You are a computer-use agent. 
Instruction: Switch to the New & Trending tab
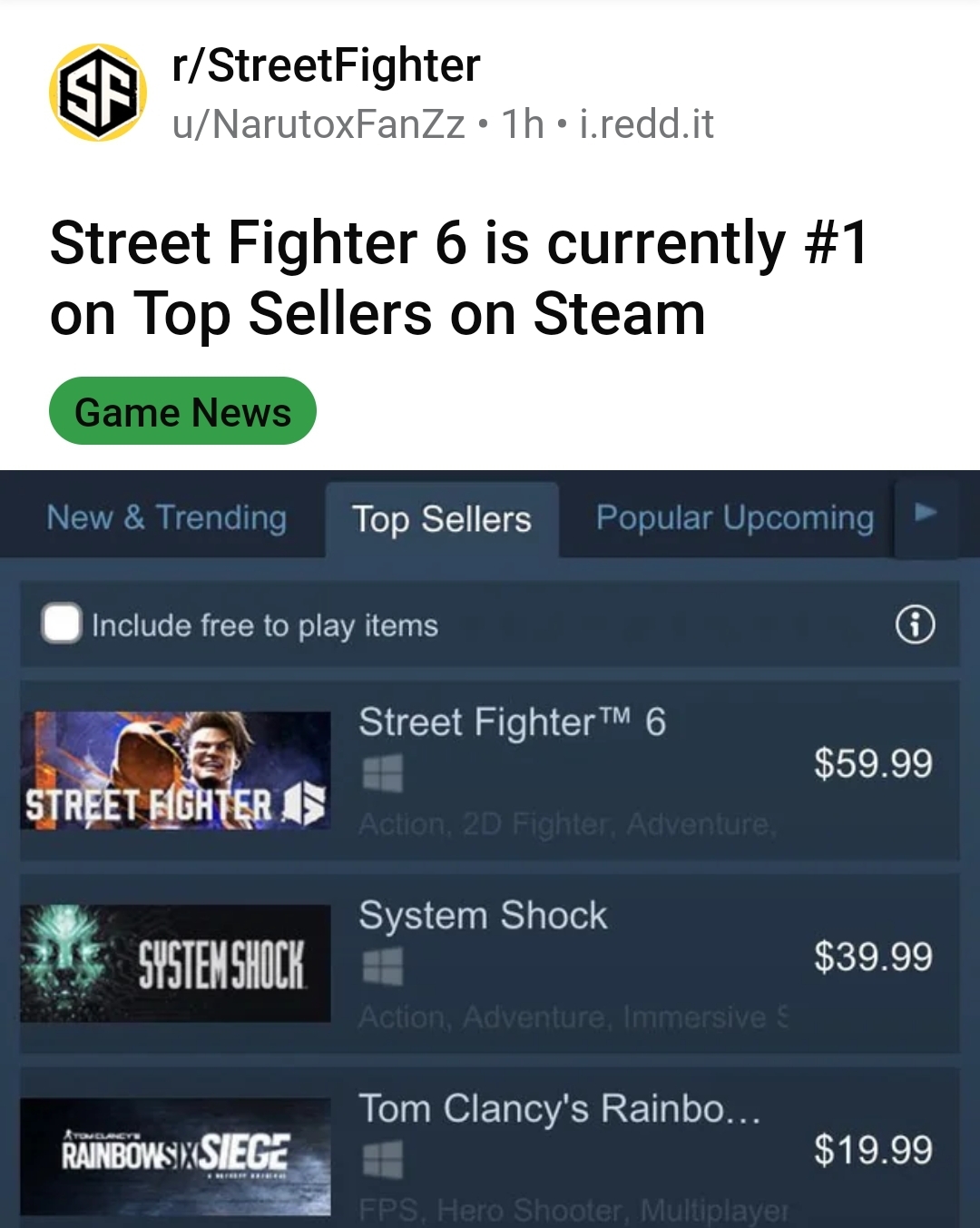[167, 517]
